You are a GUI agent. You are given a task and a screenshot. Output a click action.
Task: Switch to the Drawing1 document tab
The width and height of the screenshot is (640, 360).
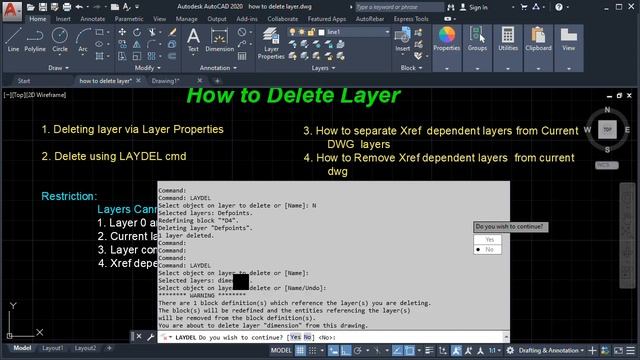[x=165, y=81]
